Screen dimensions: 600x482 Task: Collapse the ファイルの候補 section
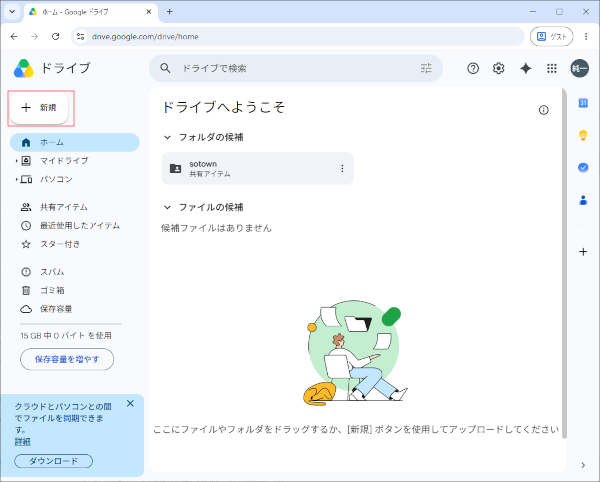point(167,207)
